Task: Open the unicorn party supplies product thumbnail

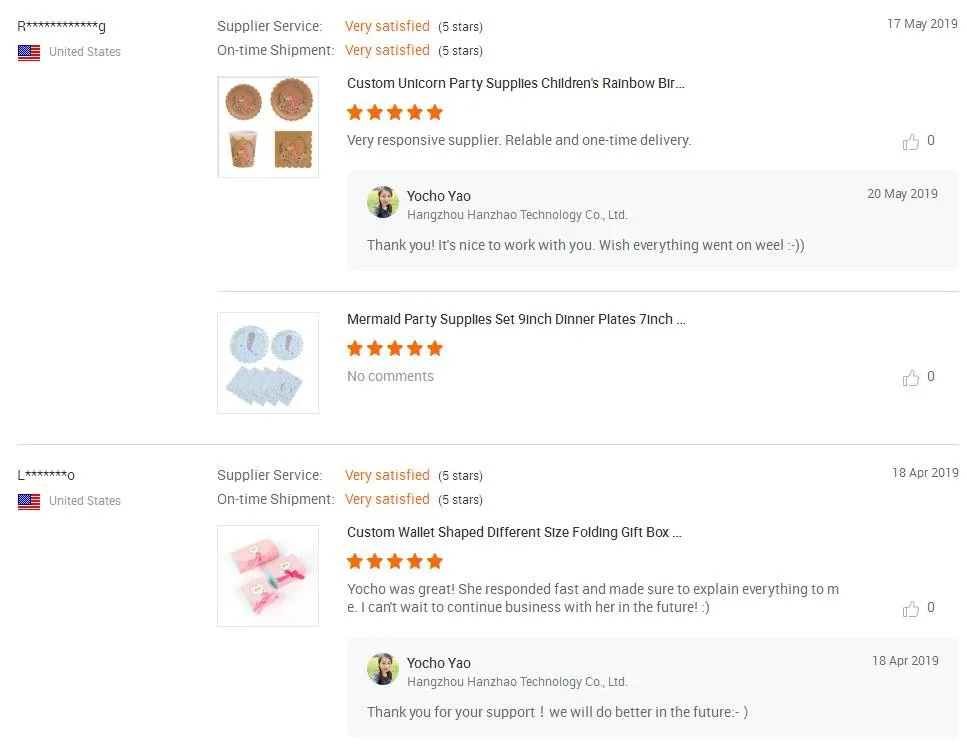Action: [268, 127]
